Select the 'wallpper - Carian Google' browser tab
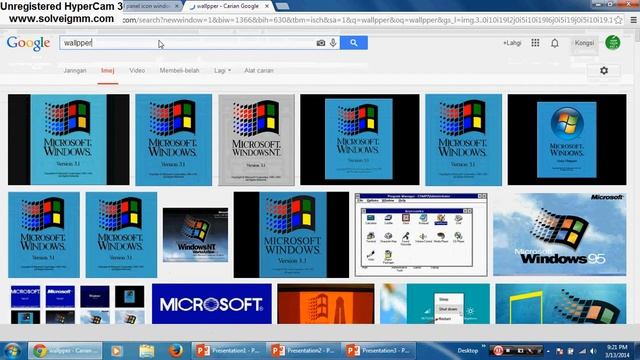 click(x=227, y=6)
